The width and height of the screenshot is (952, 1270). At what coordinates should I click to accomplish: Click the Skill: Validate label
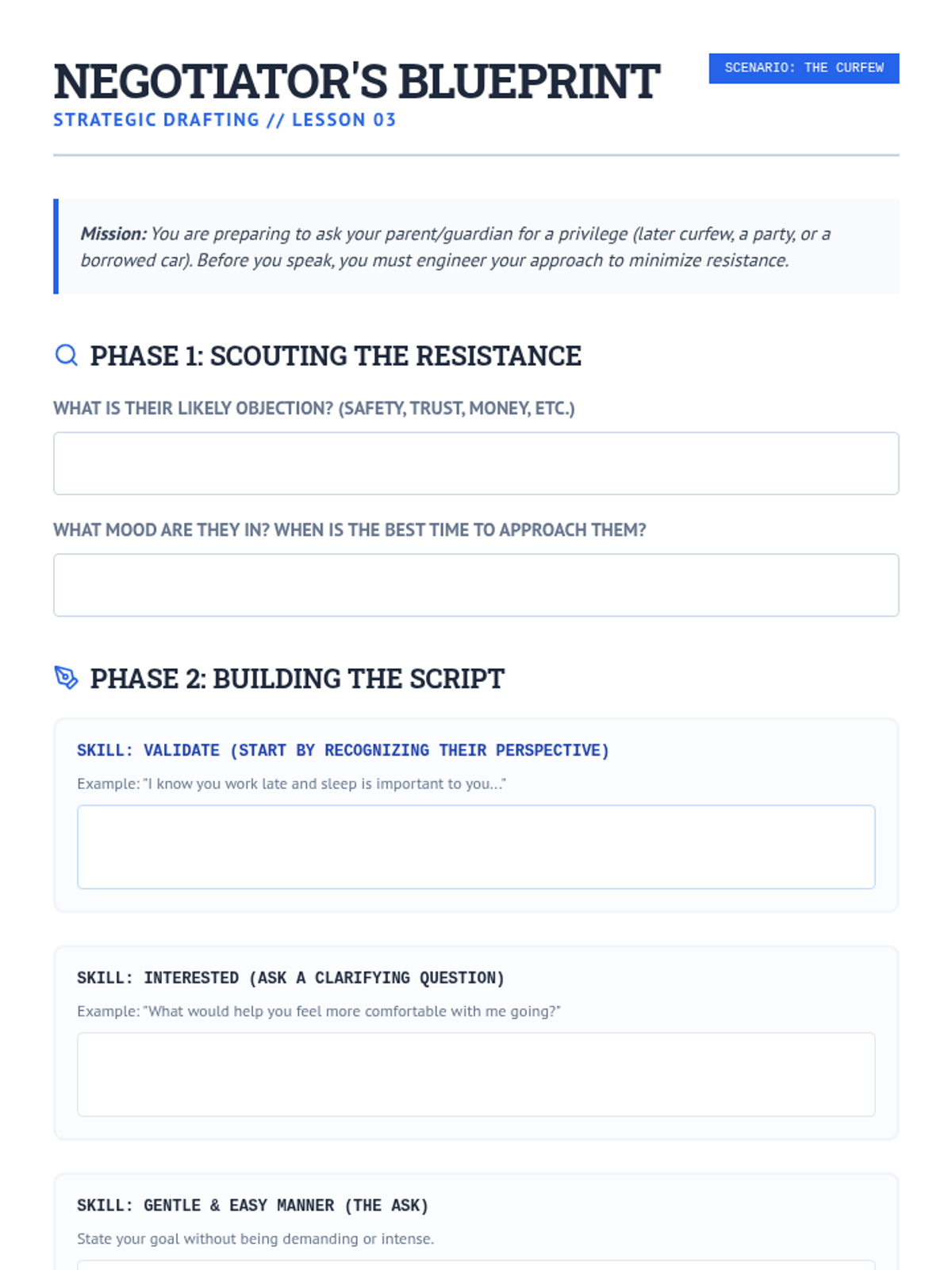[343, 750]
